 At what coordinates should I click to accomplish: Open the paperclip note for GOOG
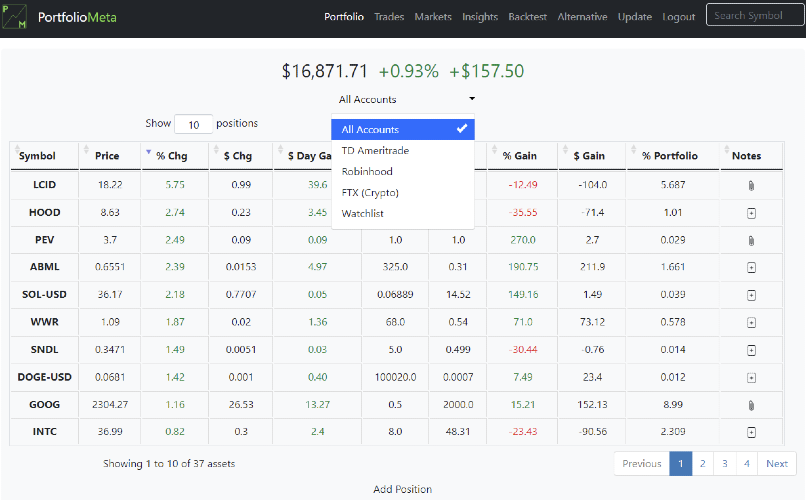(x=751, y=405)
